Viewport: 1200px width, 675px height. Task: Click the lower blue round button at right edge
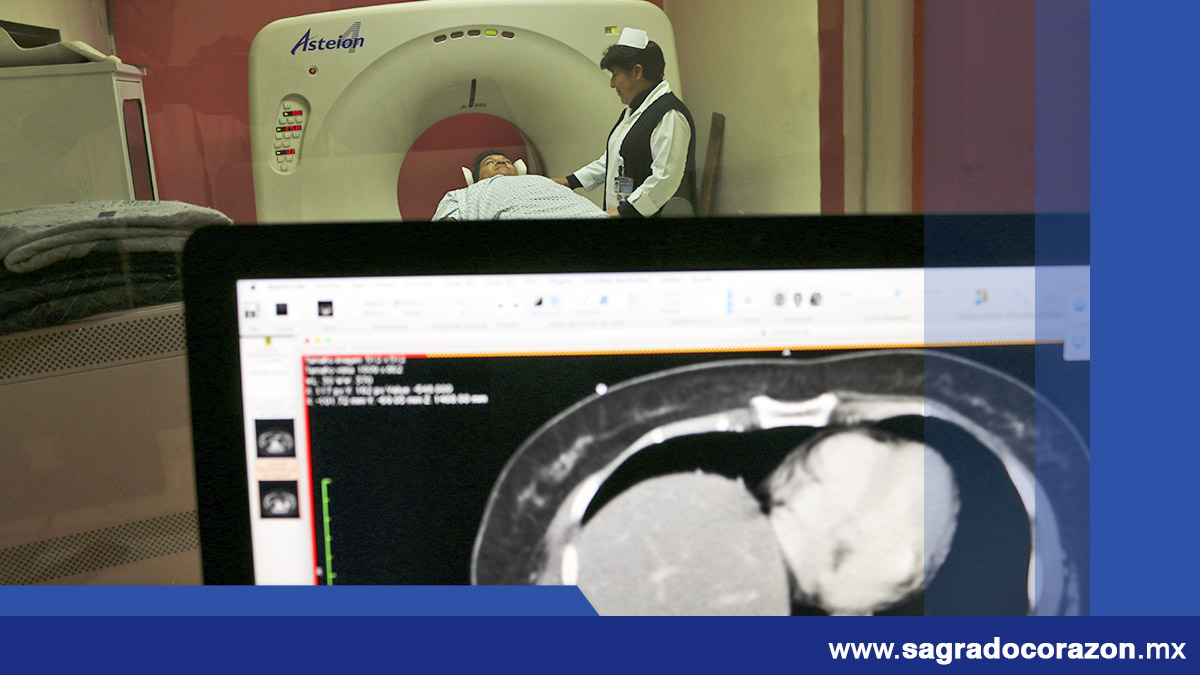click(1079, 343)
